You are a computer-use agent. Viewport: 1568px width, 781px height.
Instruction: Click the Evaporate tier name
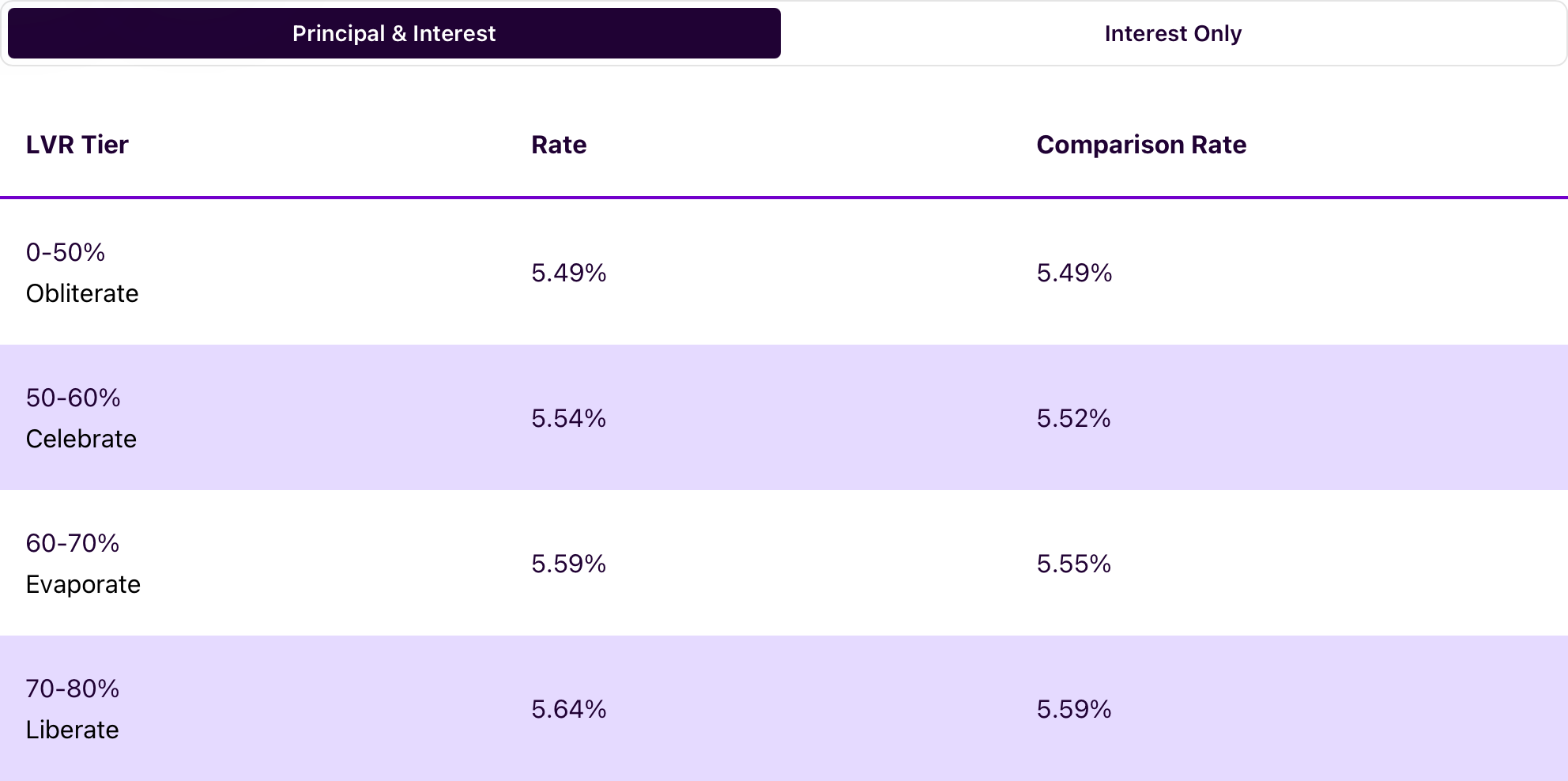83,584
